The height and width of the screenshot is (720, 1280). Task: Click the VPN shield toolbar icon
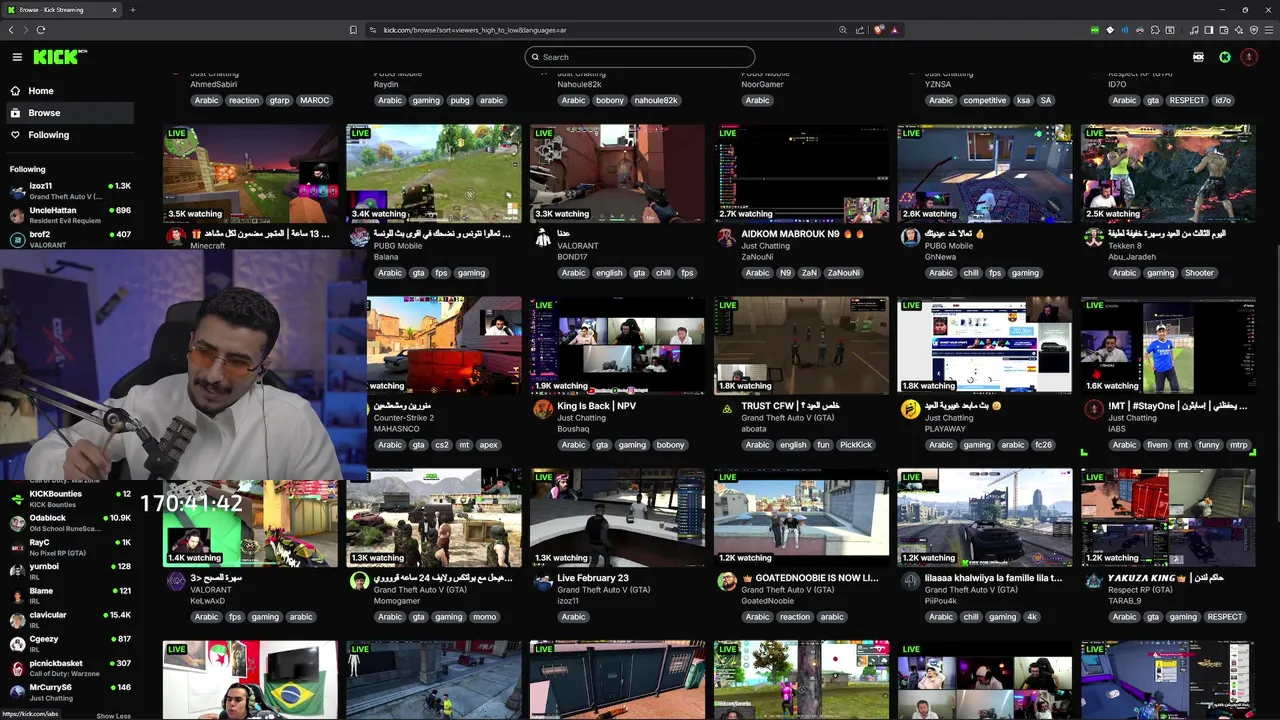click(1254, 30)
